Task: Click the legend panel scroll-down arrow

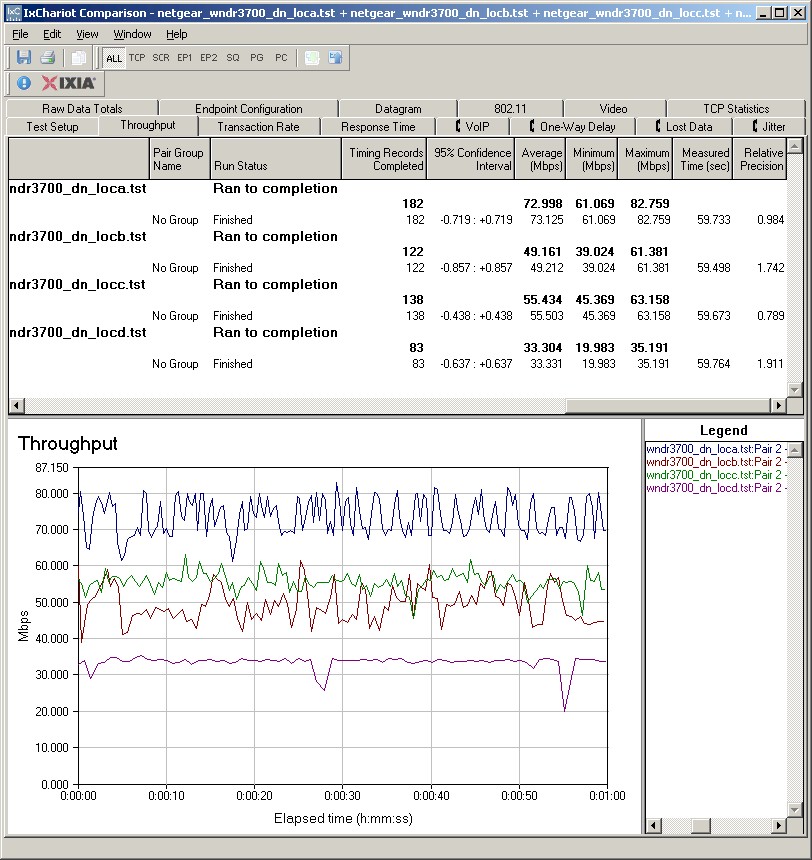Action: [794, 810]
